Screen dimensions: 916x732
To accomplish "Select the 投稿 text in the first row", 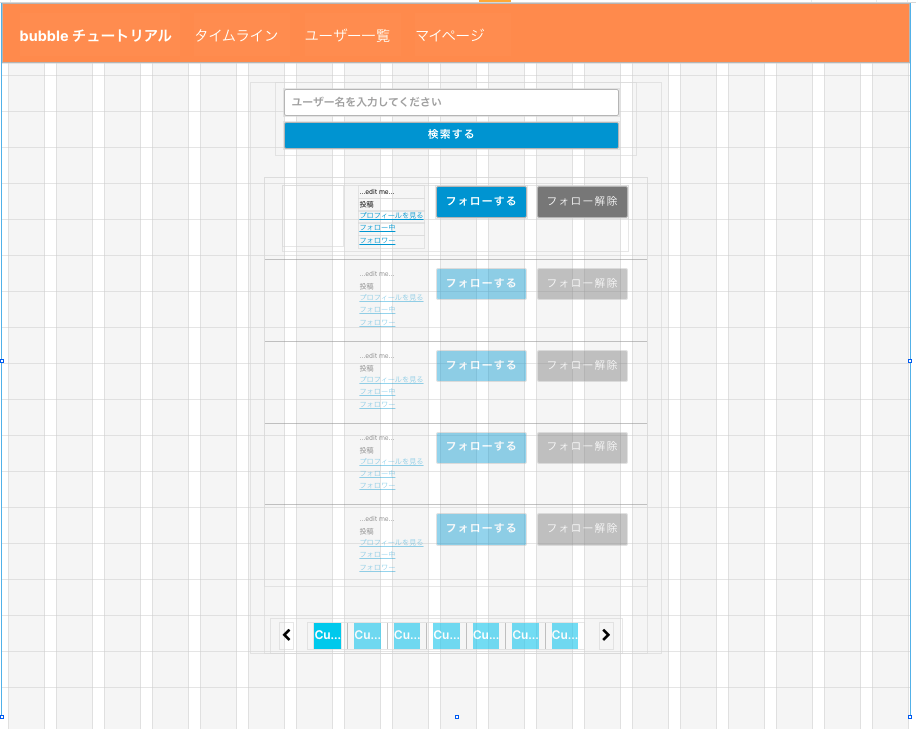I will (x=366, y=204).
